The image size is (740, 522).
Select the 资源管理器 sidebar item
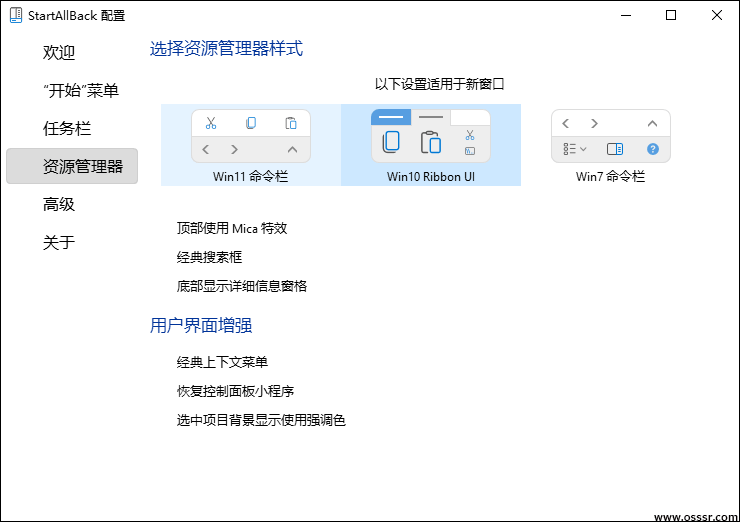click(x=72, y=166)
